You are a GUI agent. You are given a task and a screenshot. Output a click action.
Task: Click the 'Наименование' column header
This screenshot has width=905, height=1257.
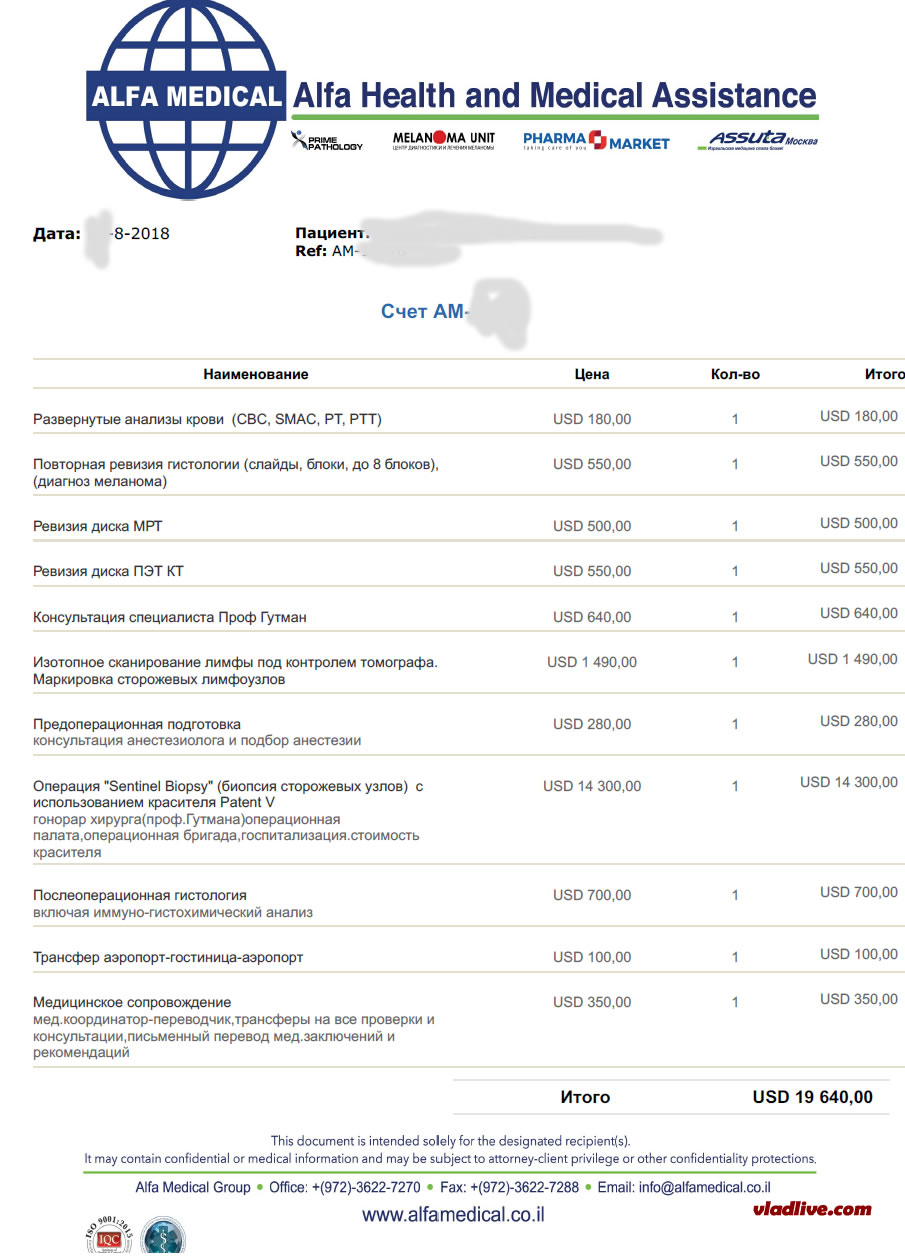[256, 374]
